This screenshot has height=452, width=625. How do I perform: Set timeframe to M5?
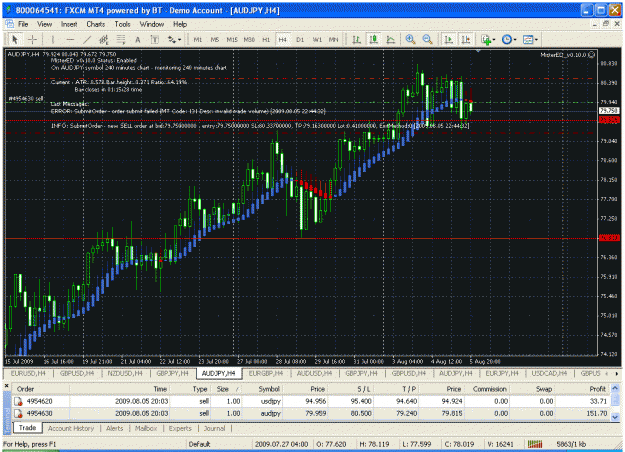click(215, 39)
